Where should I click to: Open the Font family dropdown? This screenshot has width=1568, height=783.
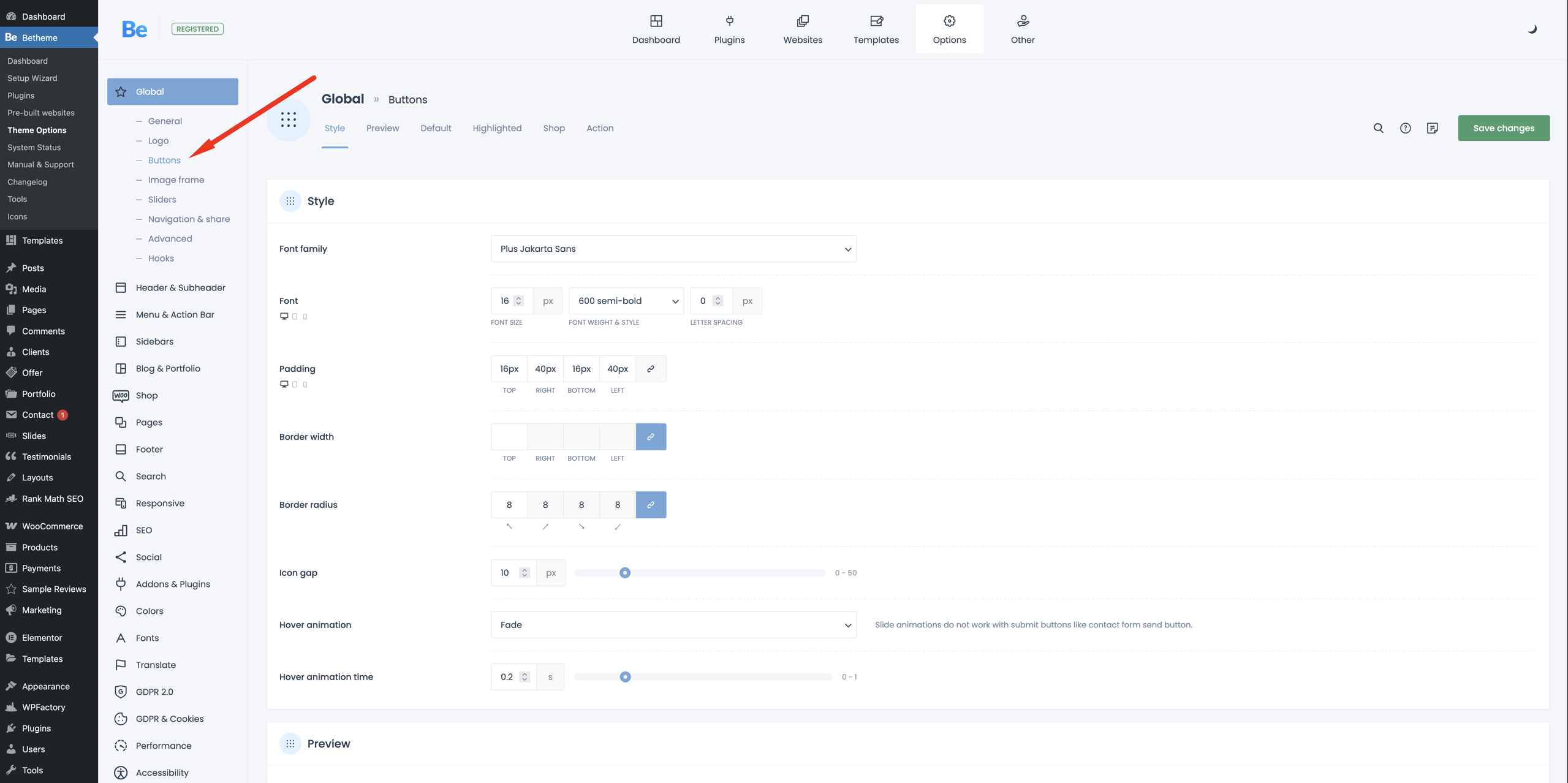click(673, 249)
